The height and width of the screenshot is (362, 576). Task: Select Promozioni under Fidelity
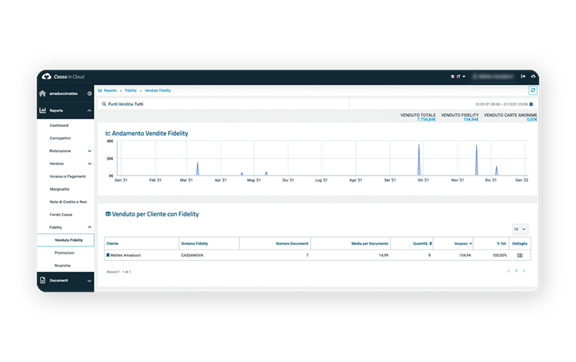(x=64, y=253)
